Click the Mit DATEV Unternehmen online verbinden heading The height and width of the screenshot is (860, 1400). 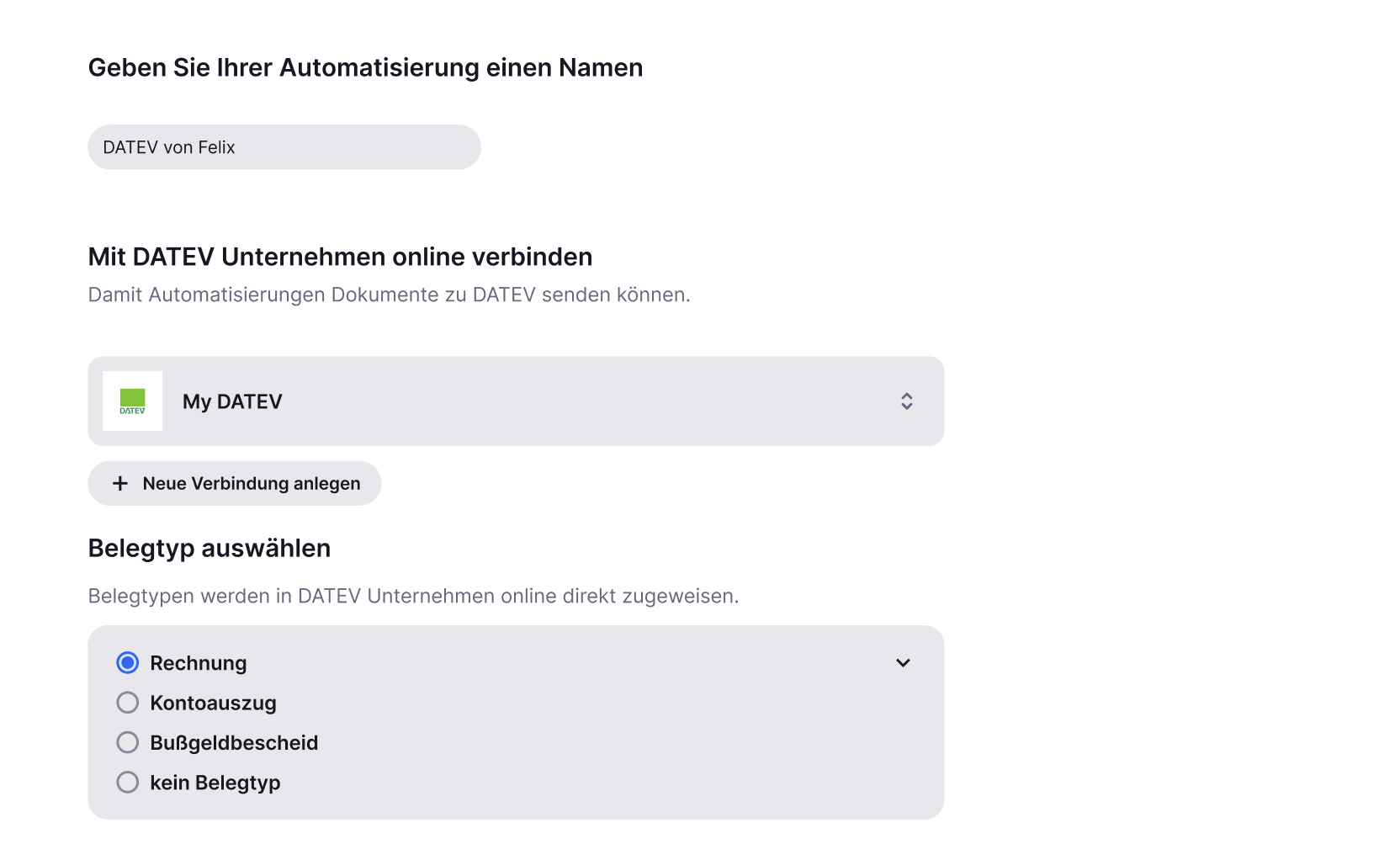coord(341,257)
